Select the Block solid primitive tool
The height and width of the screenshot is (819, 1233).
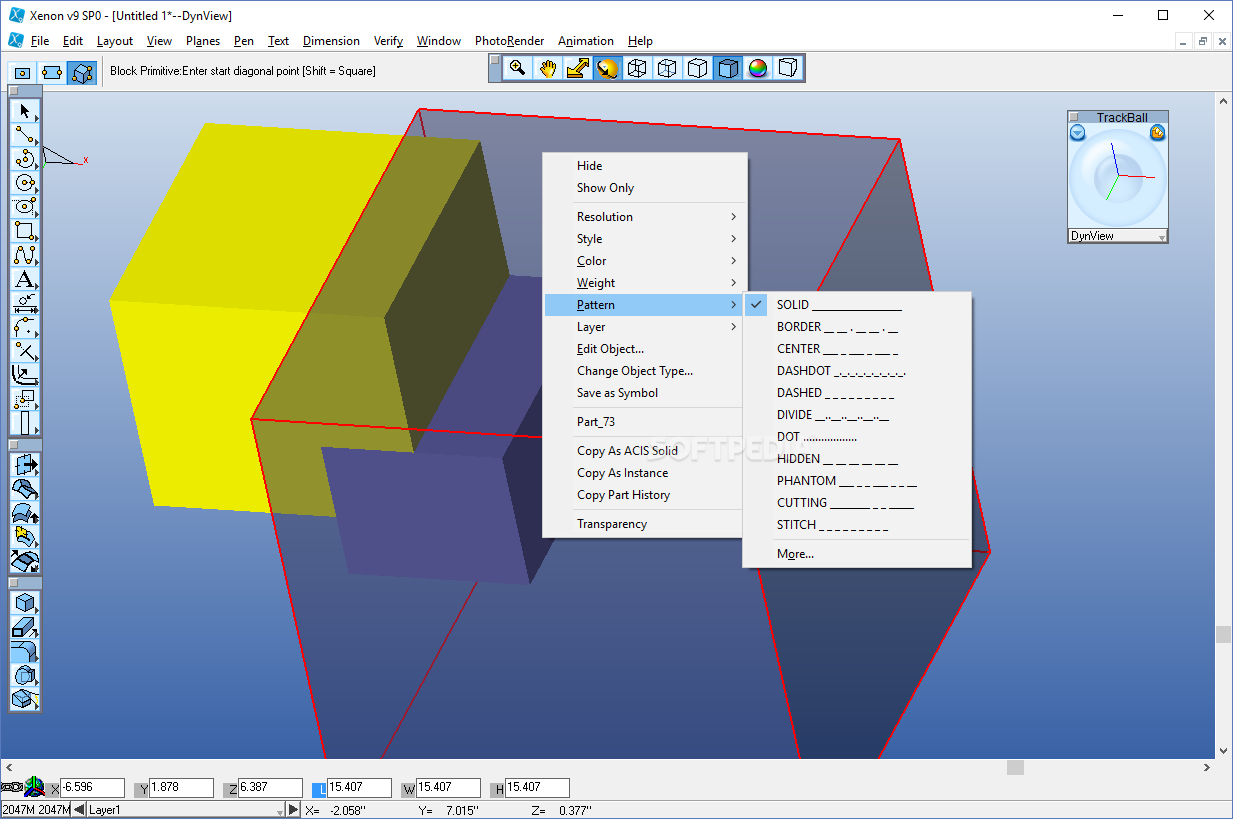pyautogui.click(x=25, y=603)
